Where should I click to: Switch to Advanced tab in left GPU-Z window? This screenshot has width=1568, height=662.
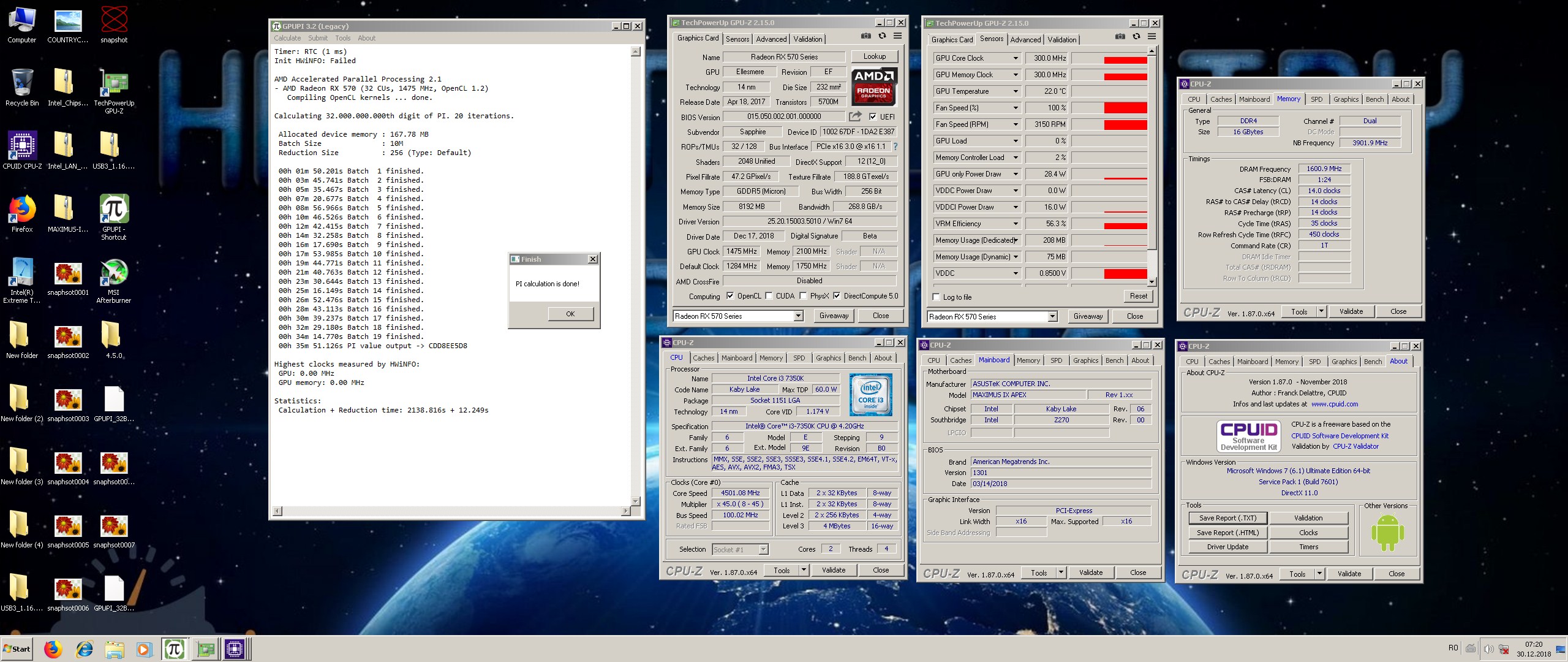pyautogui.click(x=771, y=39)
